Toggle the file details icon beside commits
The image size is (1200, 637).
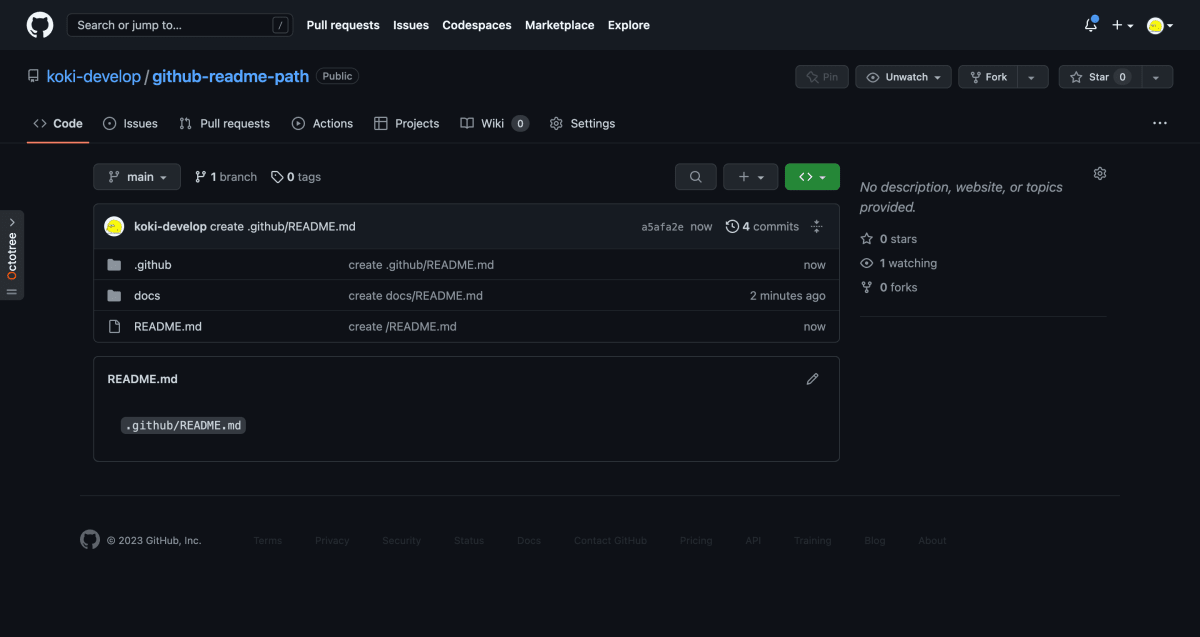[817, 226]
